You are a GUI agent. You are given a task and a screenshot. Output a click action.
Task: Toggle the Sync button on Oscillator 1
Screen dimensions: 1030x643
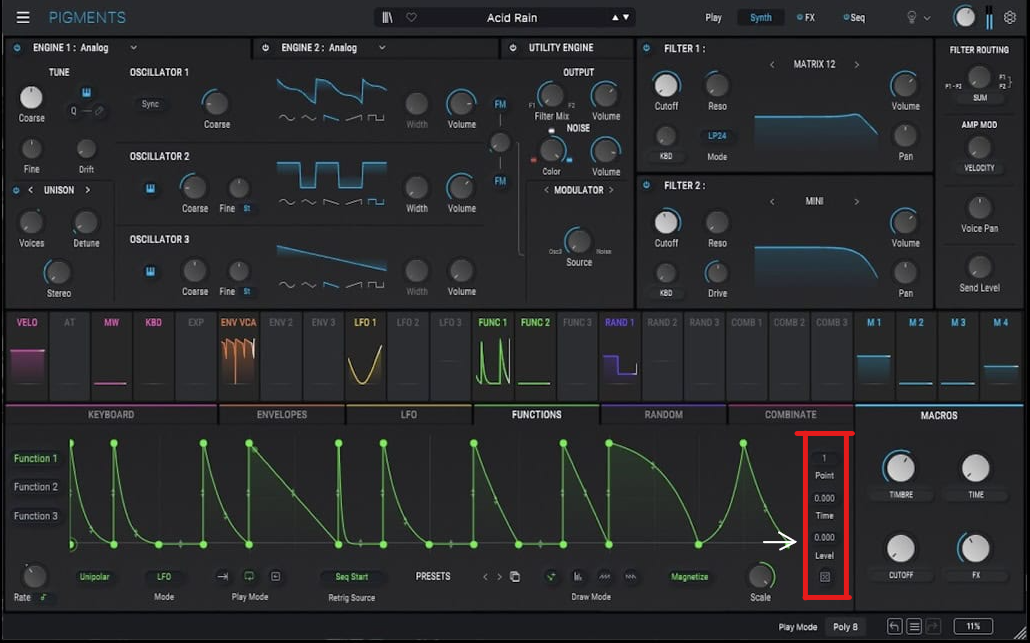[150, 104]
